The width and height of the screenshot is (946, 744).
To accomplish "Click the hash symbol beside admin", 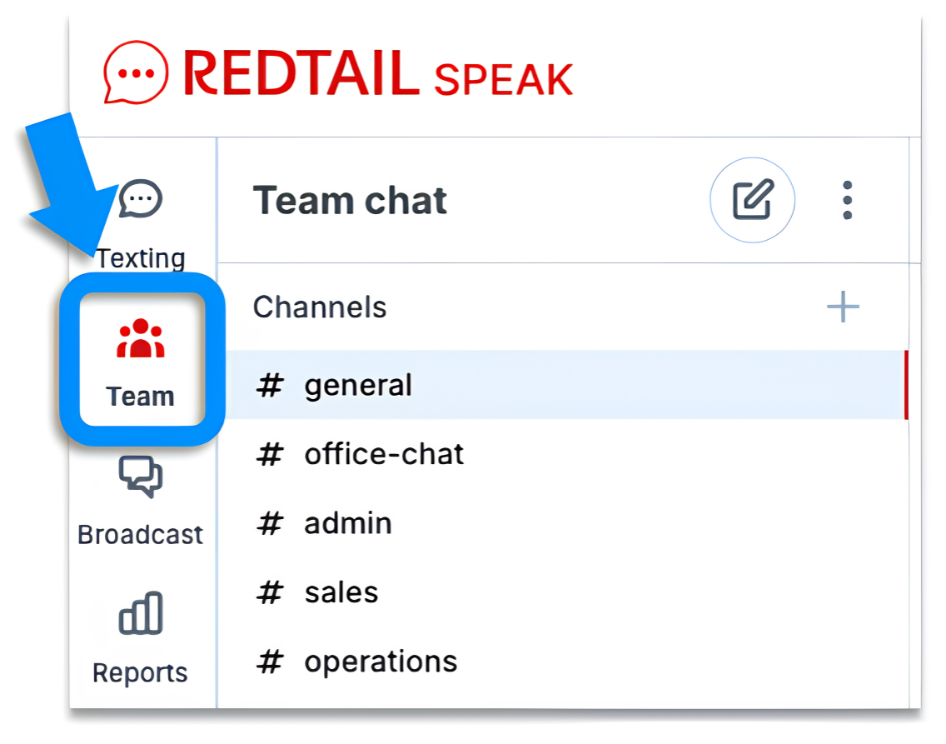I will point(270,523).
